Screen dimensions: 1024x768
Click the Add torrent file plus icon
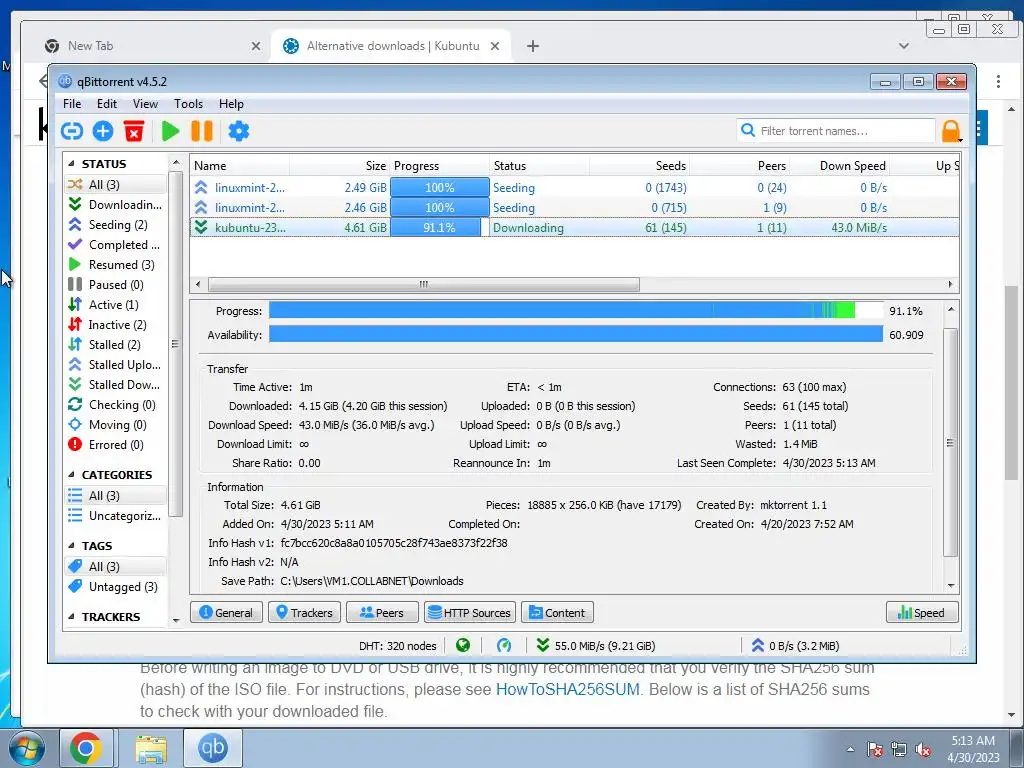(103, 131)
